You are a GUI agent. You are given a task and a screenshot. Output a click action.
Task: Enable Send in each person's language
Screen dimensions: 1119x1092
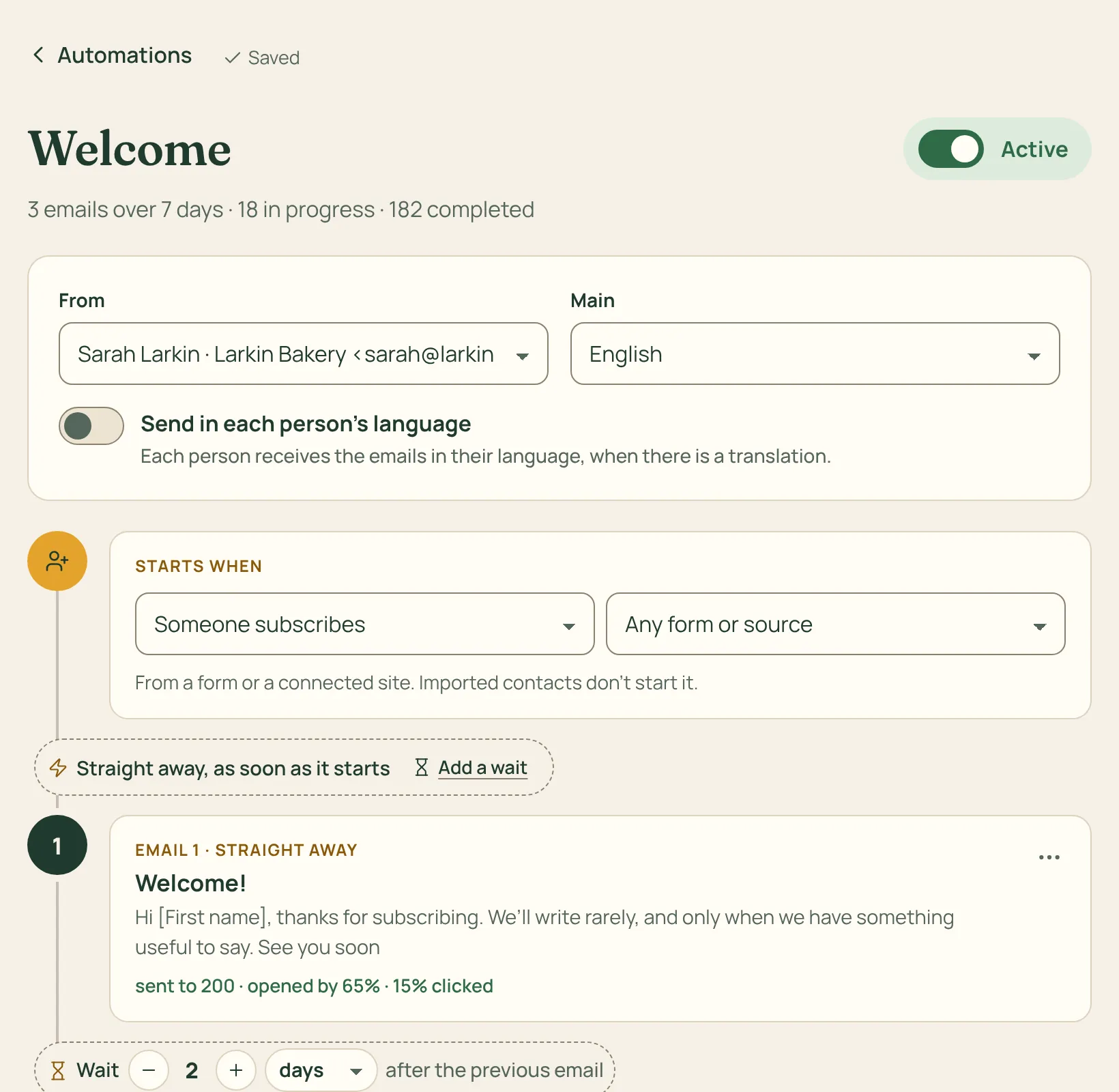click(x=91, y=426)
